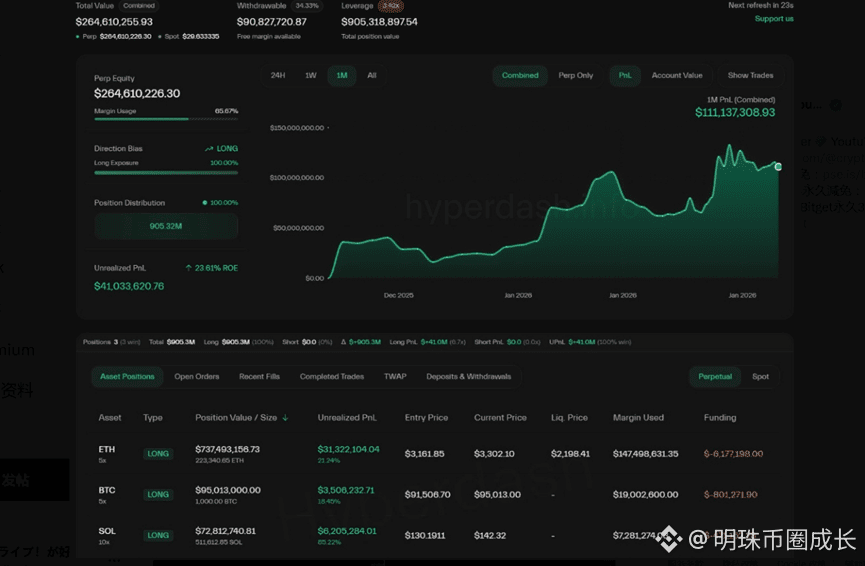Click the ROE up-arrow icon near Unrealized PnL
The height and width of the screenshot is (566, 865).
pos(189,268)
